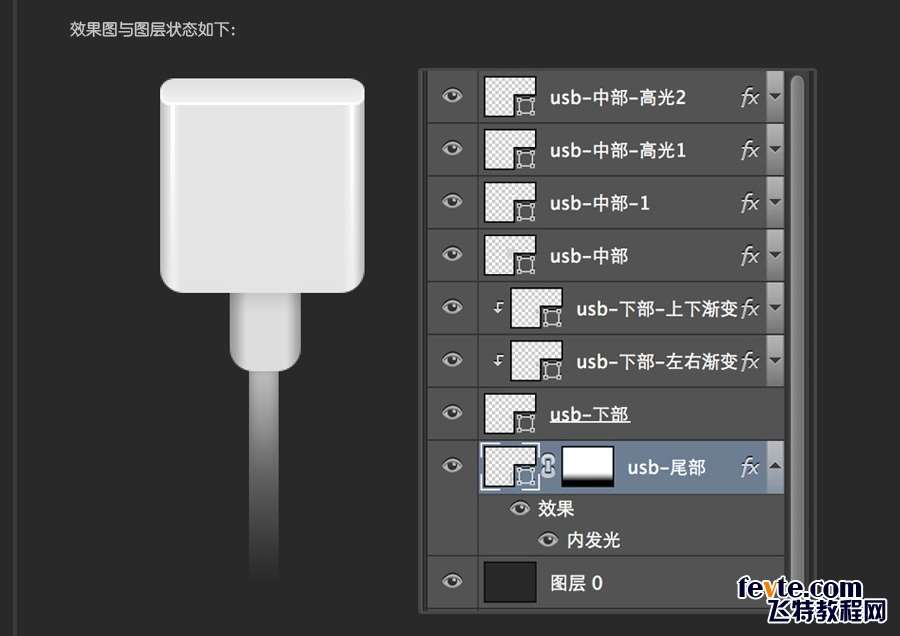Screen dimensions: 900x636
Task: Select the usb-下部-左右渐变 shape thumbnail
Action: pos(537,360)
